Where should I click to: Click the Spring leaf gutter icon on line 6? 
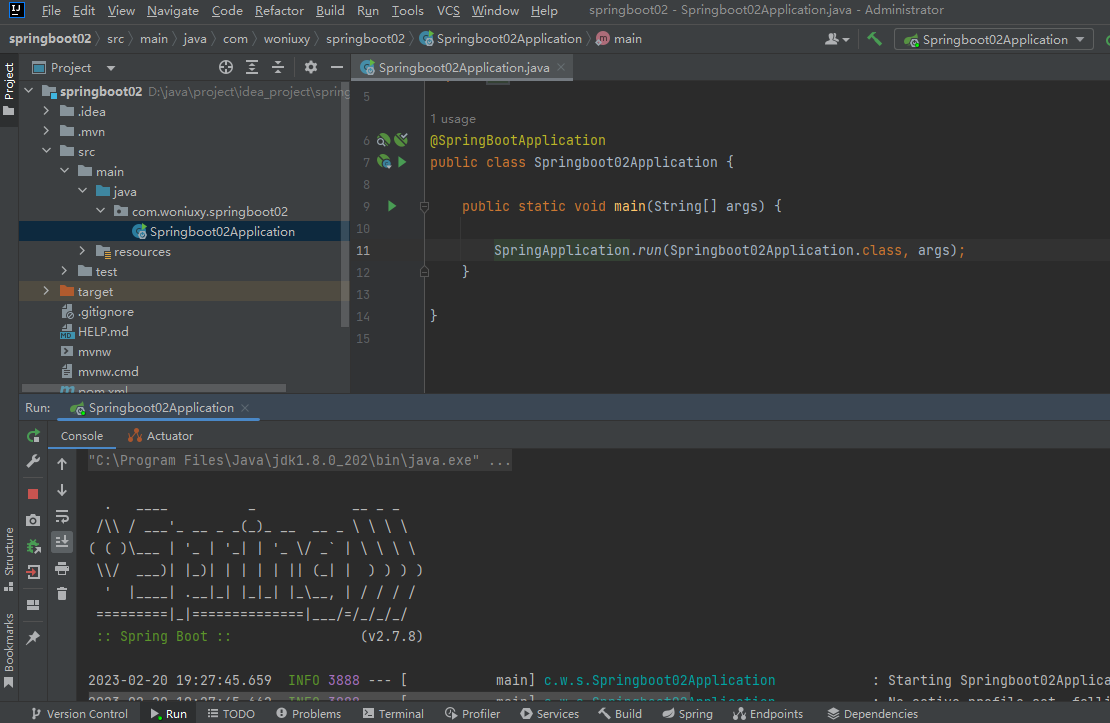coord(401,140)
